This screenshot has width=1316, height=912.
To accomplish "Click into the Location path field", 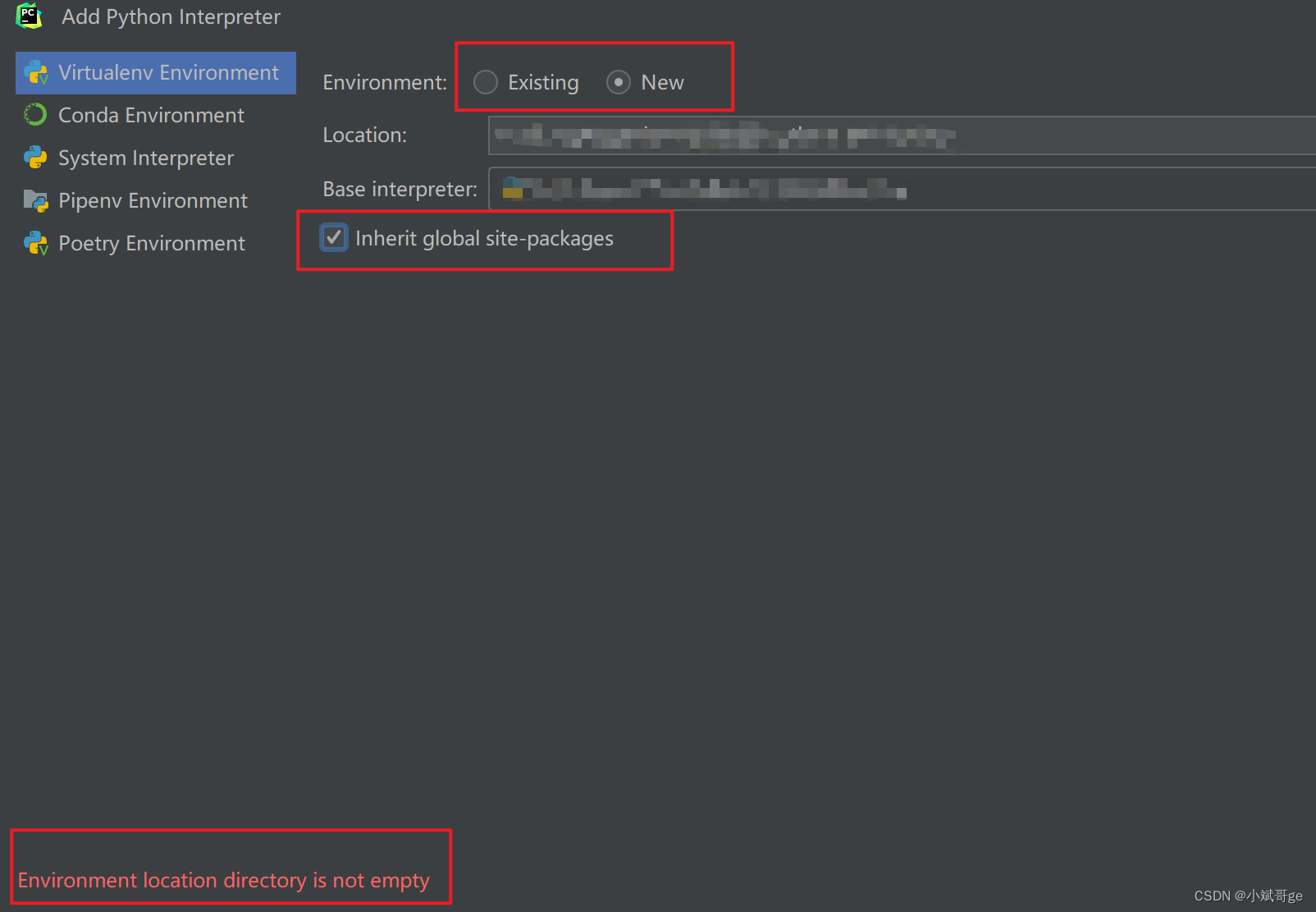I will [902, 135].
